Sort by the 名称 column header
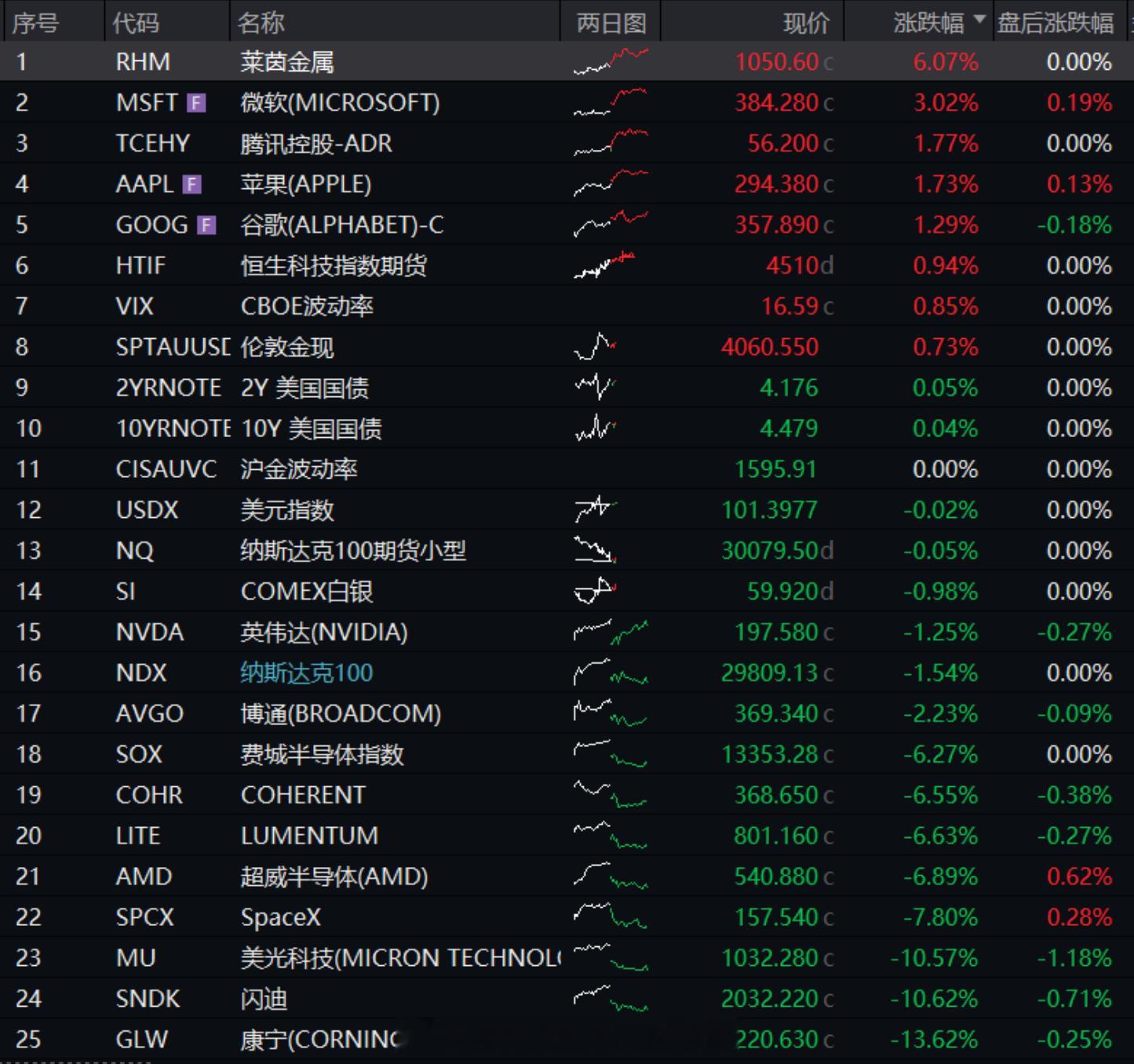 [261, 23]
